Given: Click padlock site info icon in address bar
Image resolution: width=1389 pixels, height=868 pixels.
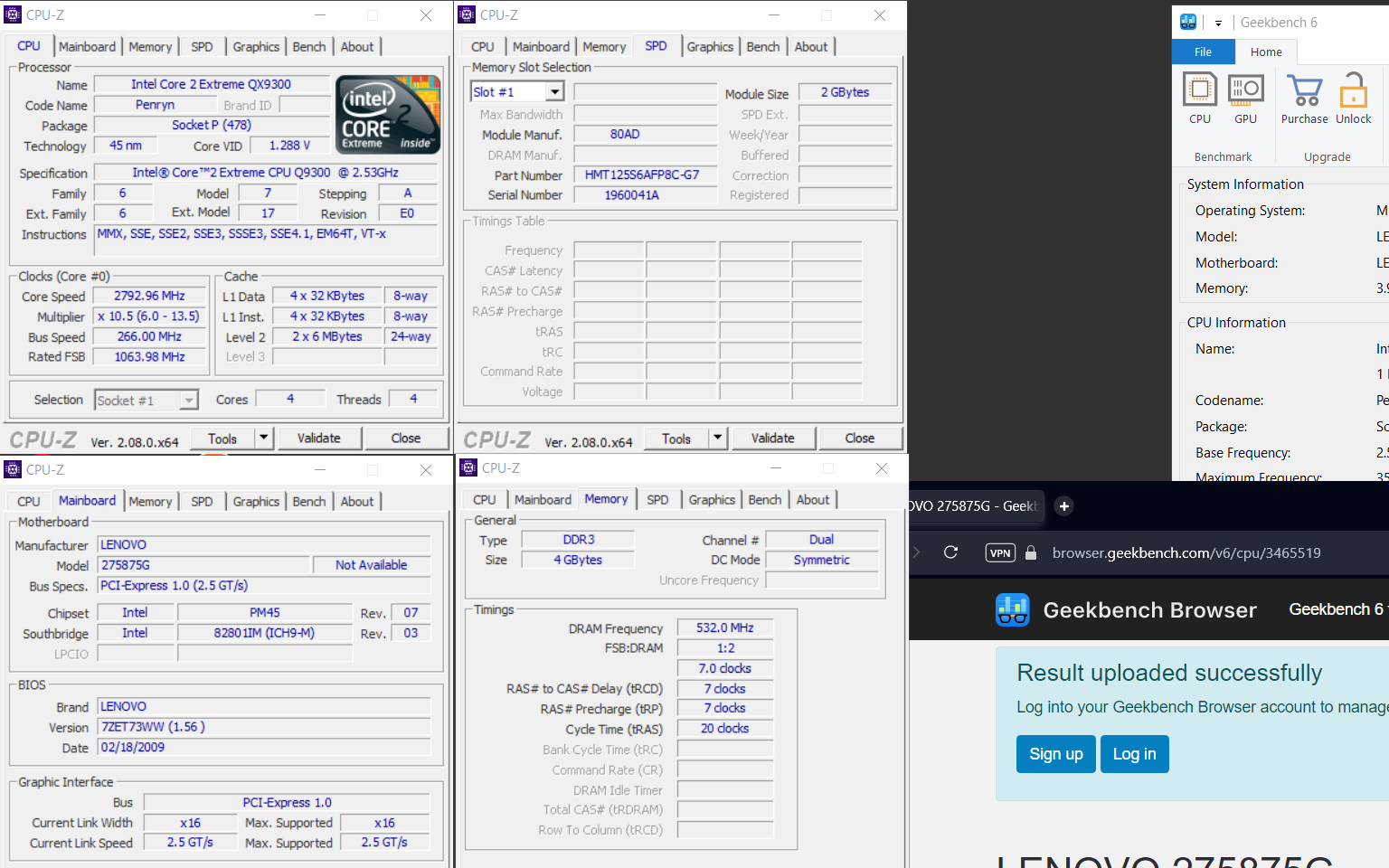Looking at the screenshot, I should 1030,552.
